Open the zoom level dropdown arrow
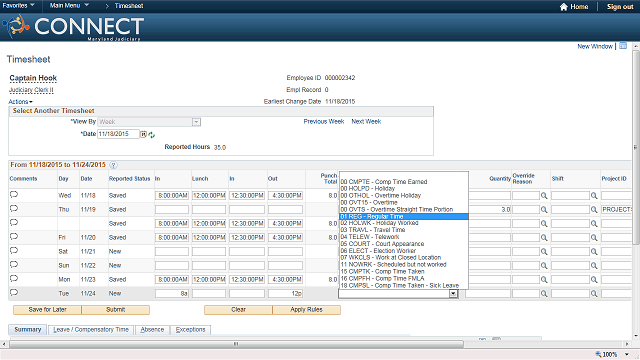Screen dimensions: 640x360 click(627, 354)
